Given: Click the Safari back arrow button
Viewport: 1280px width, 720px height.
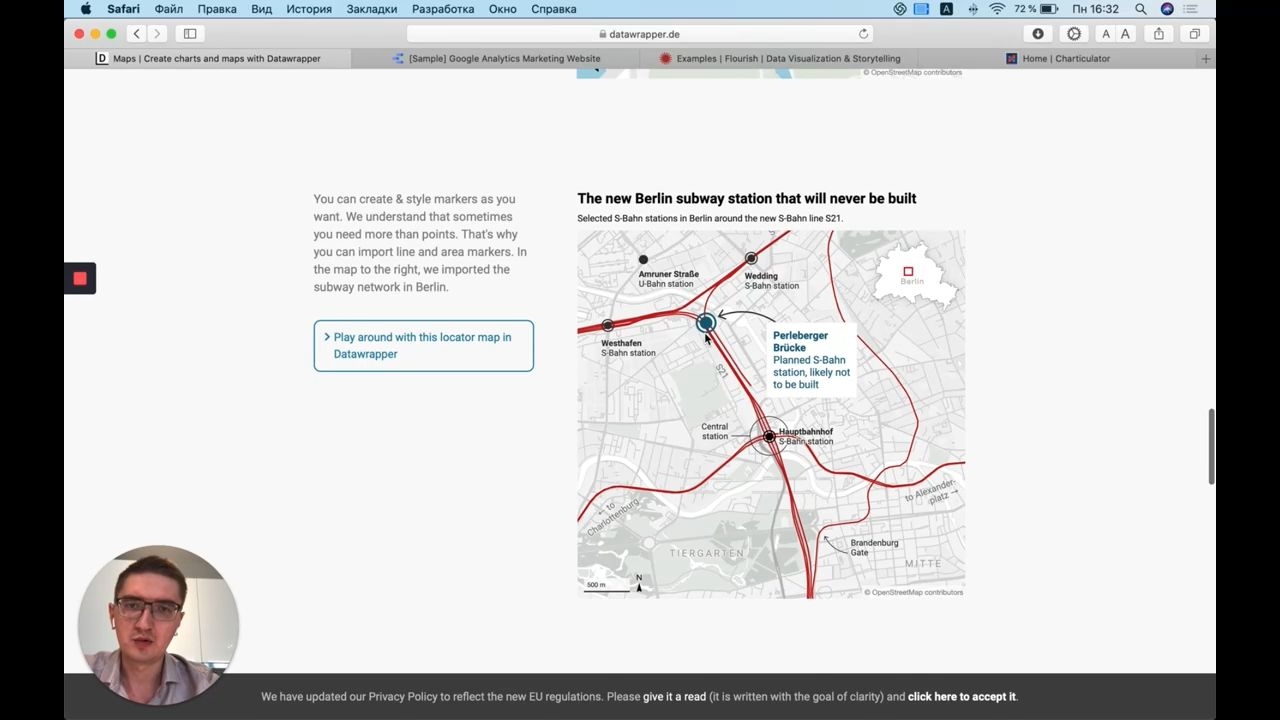Looking at the screenshot, I should click(137, 34).
